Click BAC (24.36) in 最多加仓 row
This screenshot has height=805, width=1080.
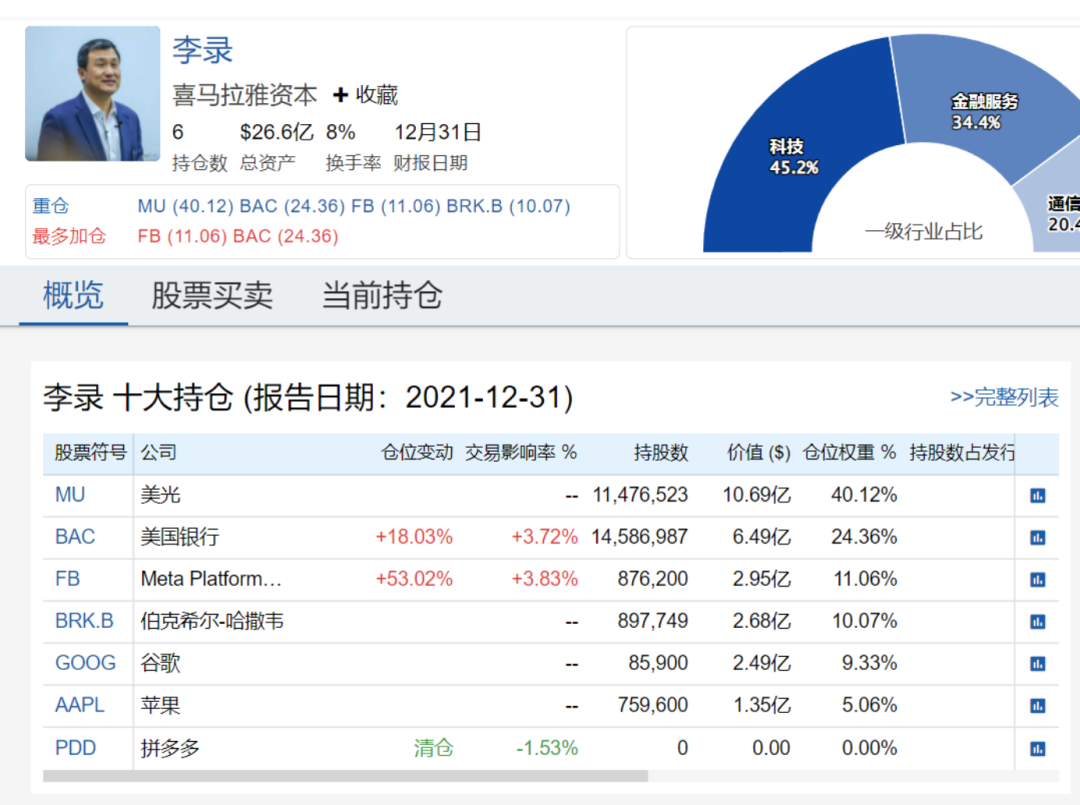click(286, 236)
